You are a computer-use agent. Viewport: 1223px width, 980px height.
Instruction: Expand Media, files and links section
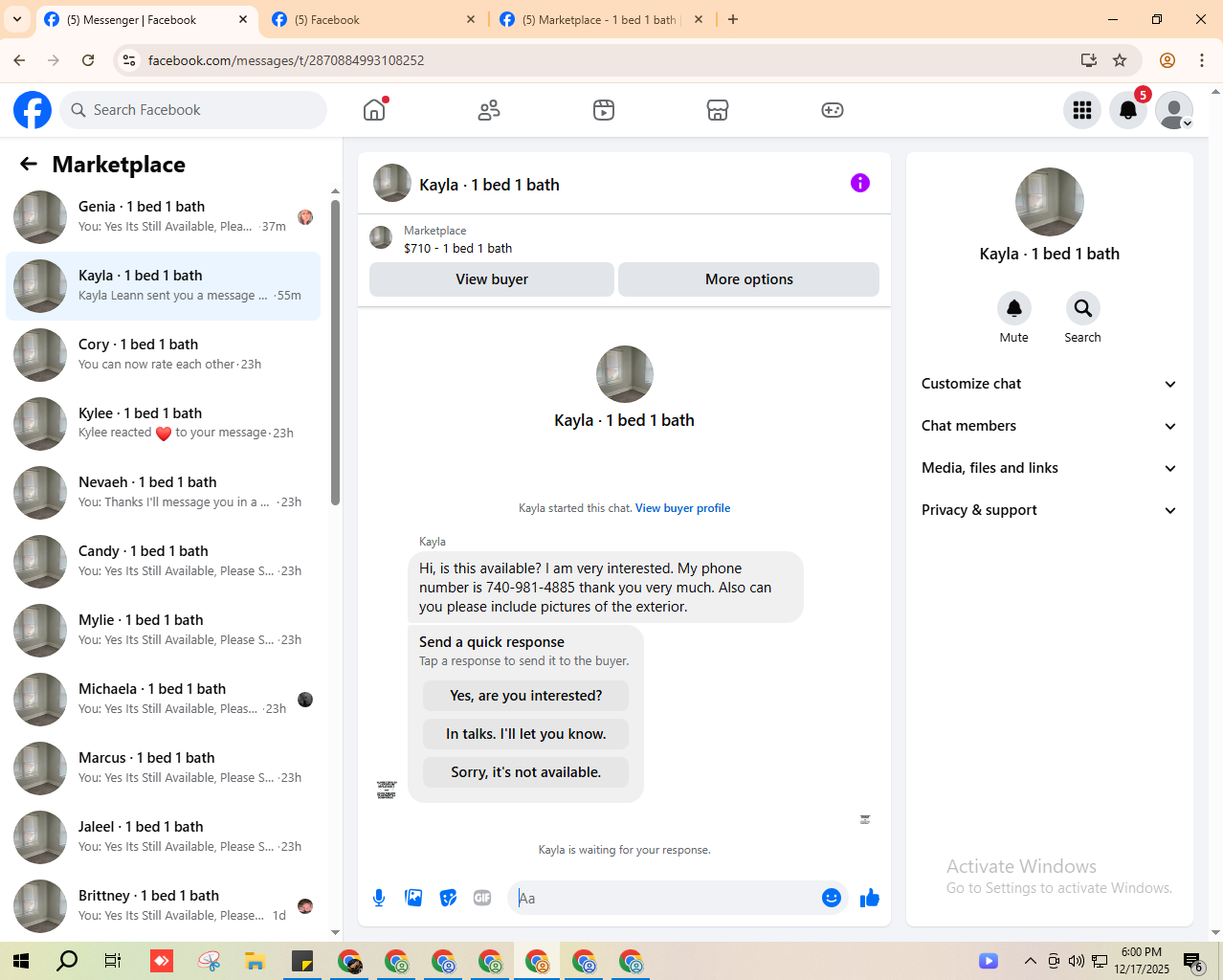[x=1050, y=468]
